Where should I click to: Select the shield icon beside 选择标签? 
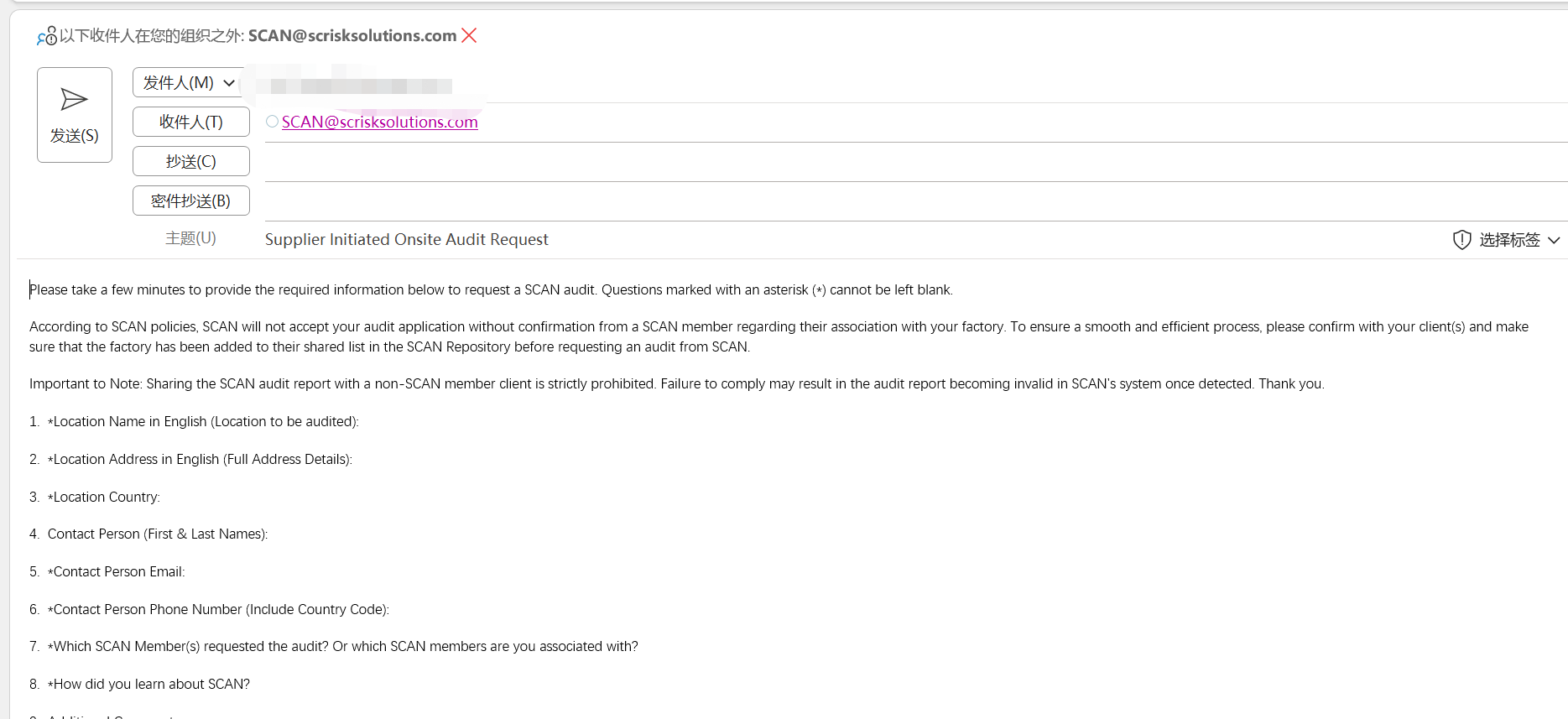1461,240
